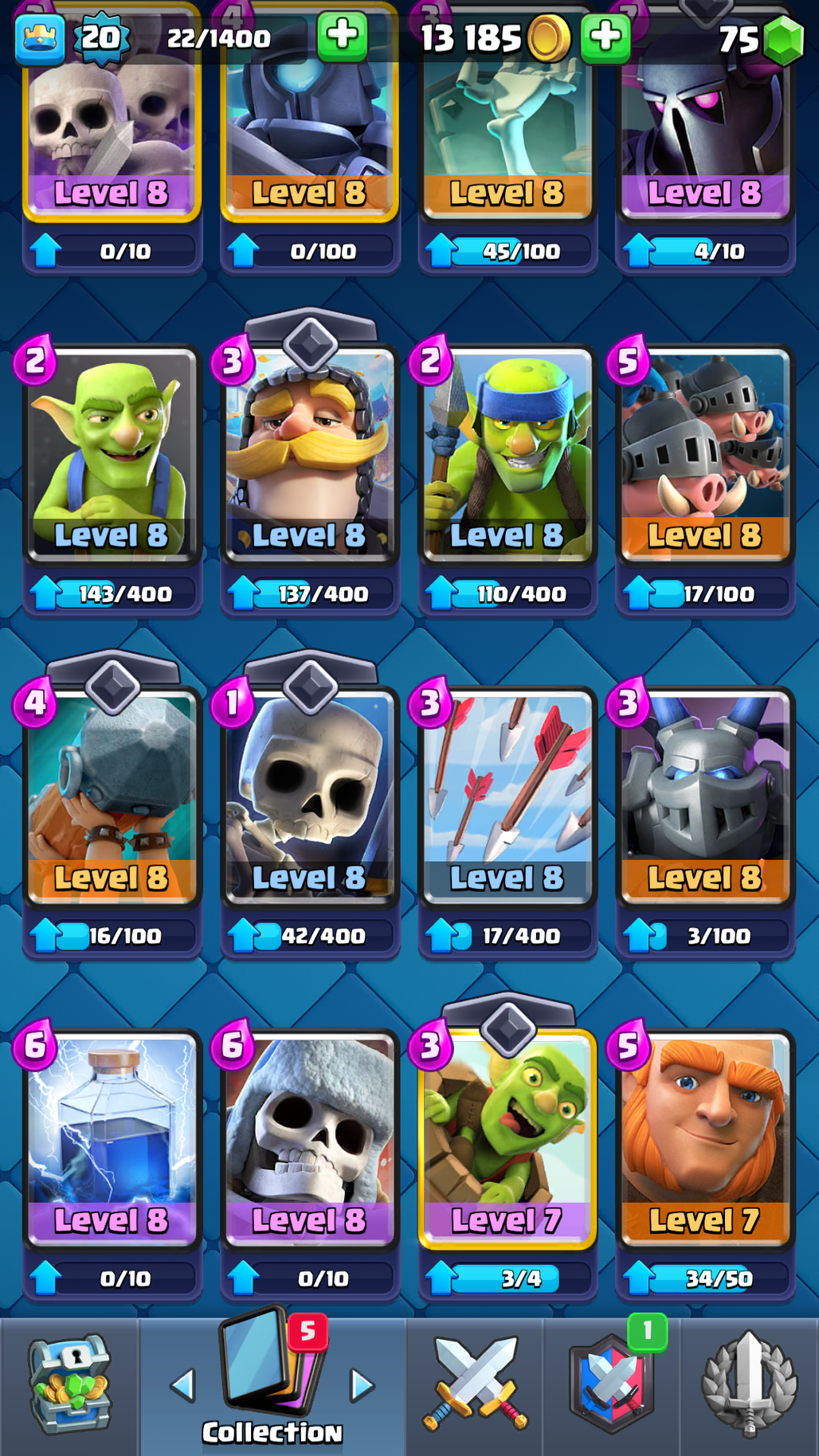Open the Clan shield tab
The image size is (819, 1456).
(611, 1386)
